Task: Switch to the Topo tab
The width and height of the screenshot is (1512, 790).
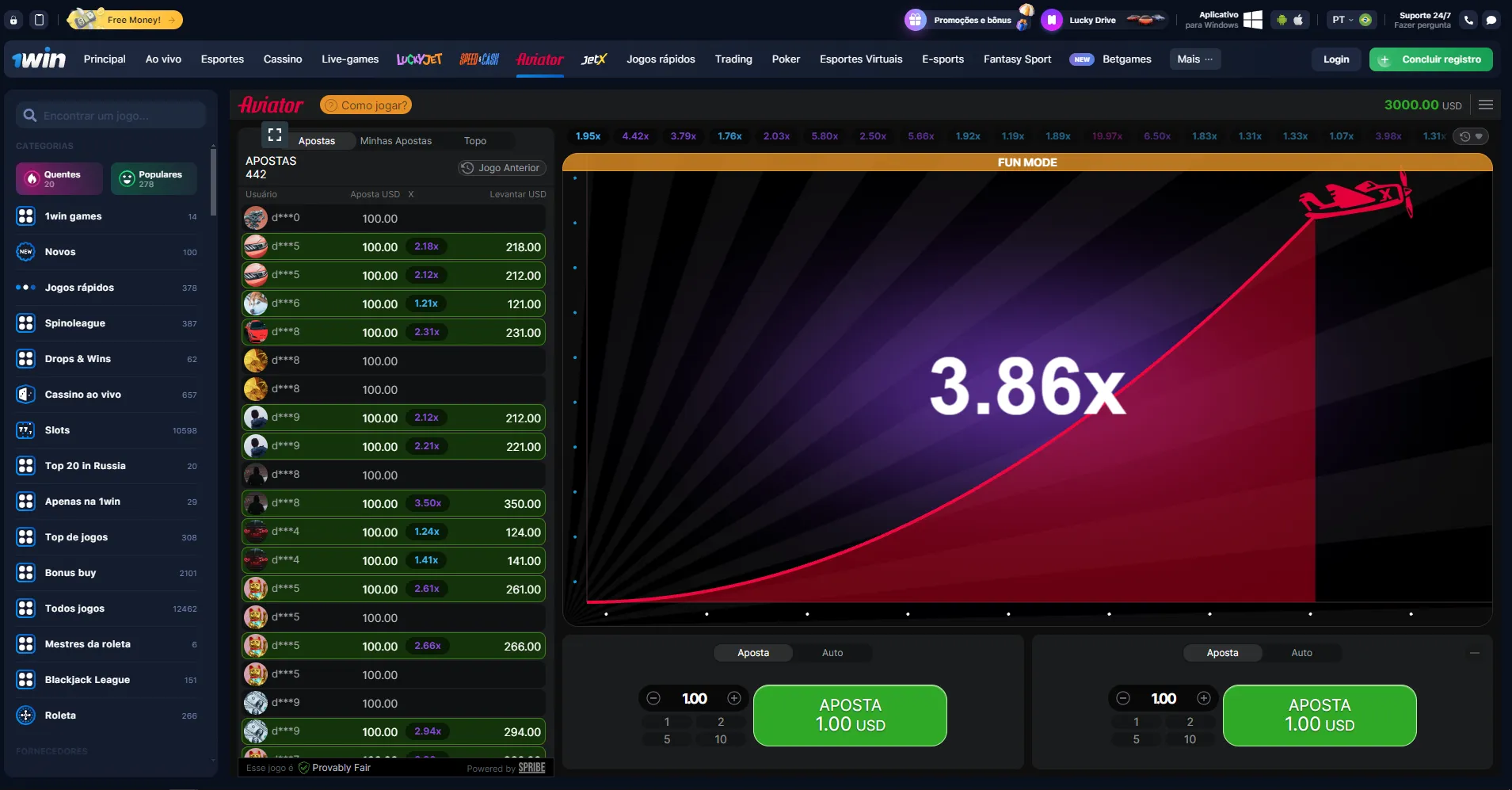Action: point(475,141)
